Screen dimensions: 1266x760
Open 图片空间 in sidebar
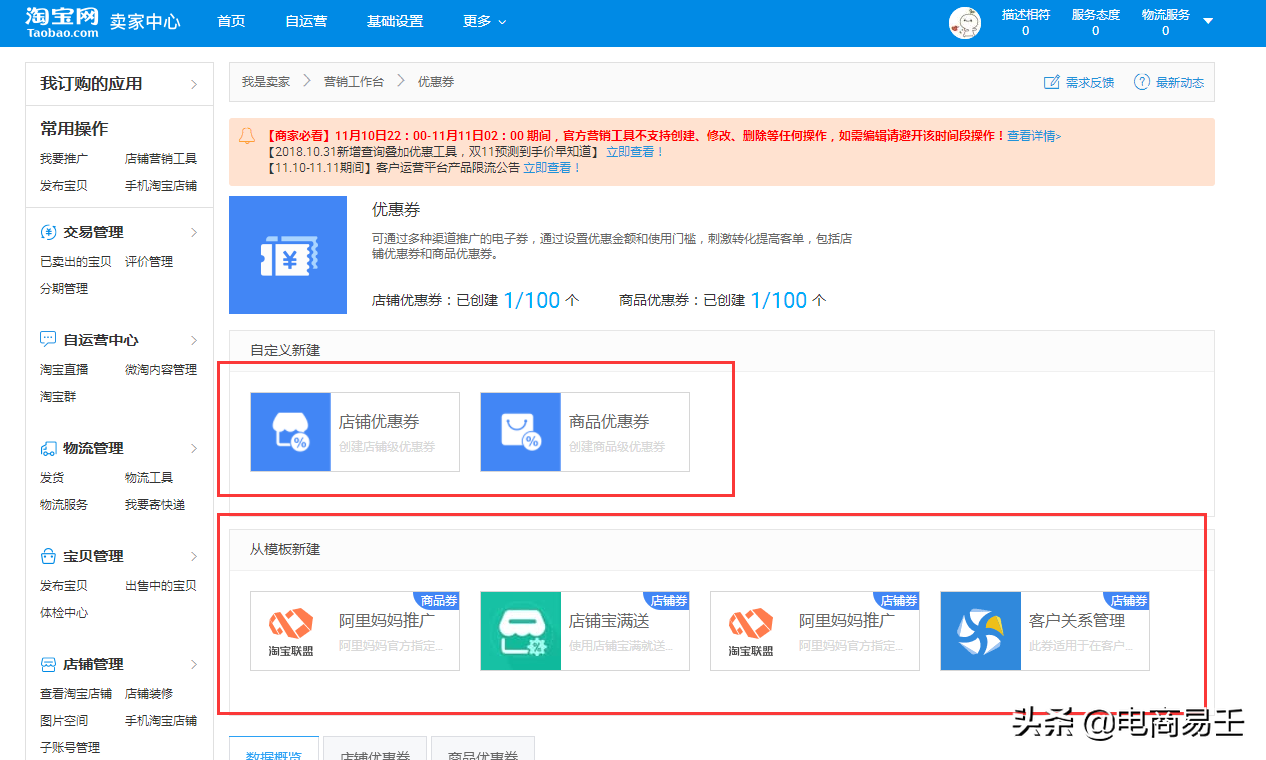tap(64, 720)
